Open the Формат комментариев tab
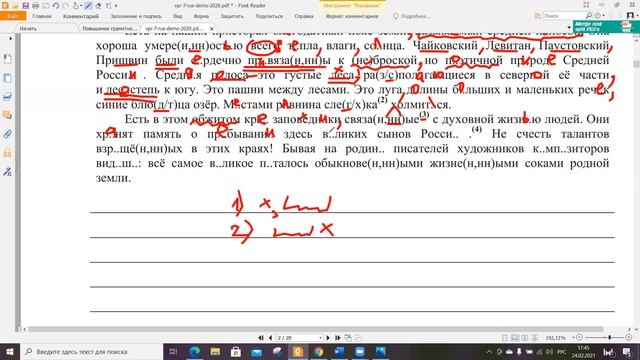Image resolution: width=640 pixels, height=360 pixels. coord(352,16)
